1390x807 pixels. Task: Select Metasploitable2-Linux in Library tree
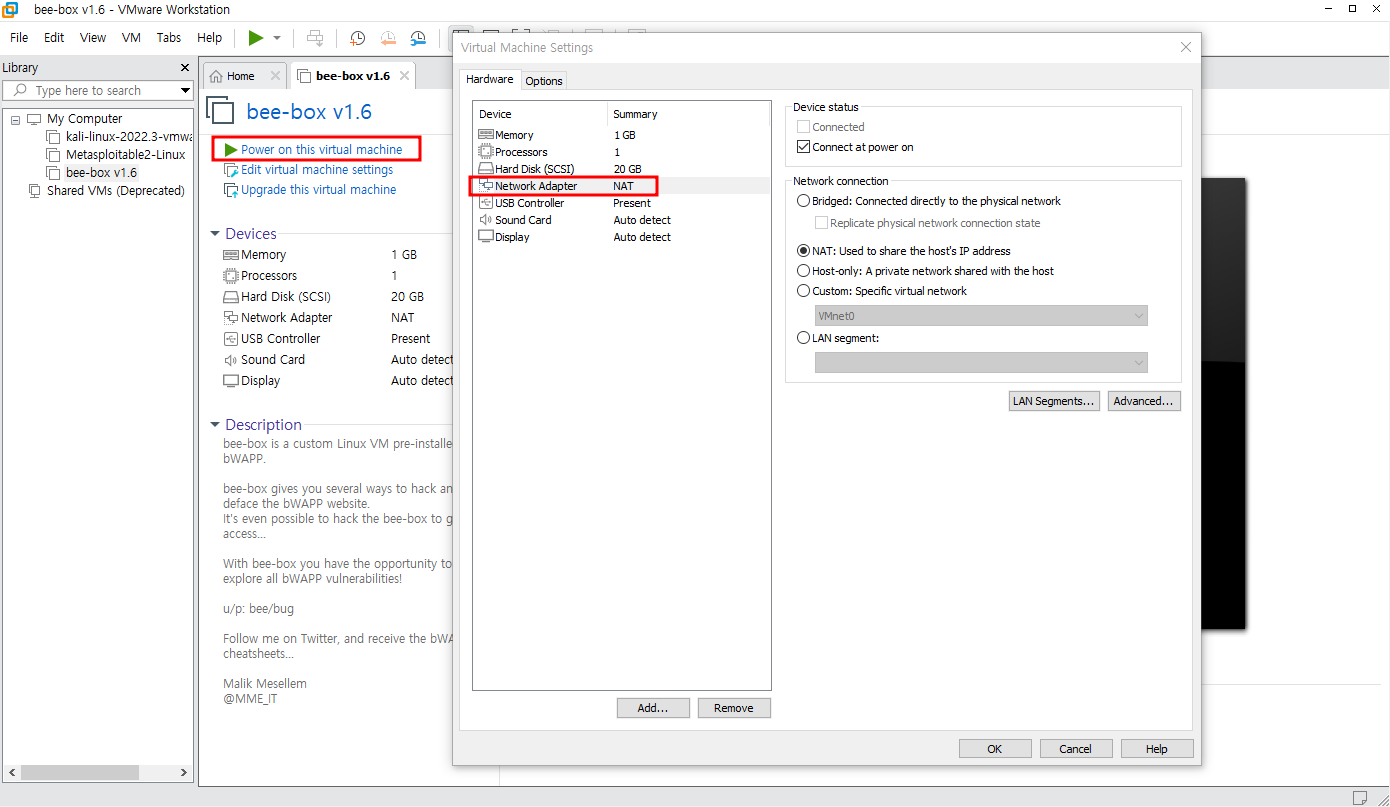coord(125,155)
